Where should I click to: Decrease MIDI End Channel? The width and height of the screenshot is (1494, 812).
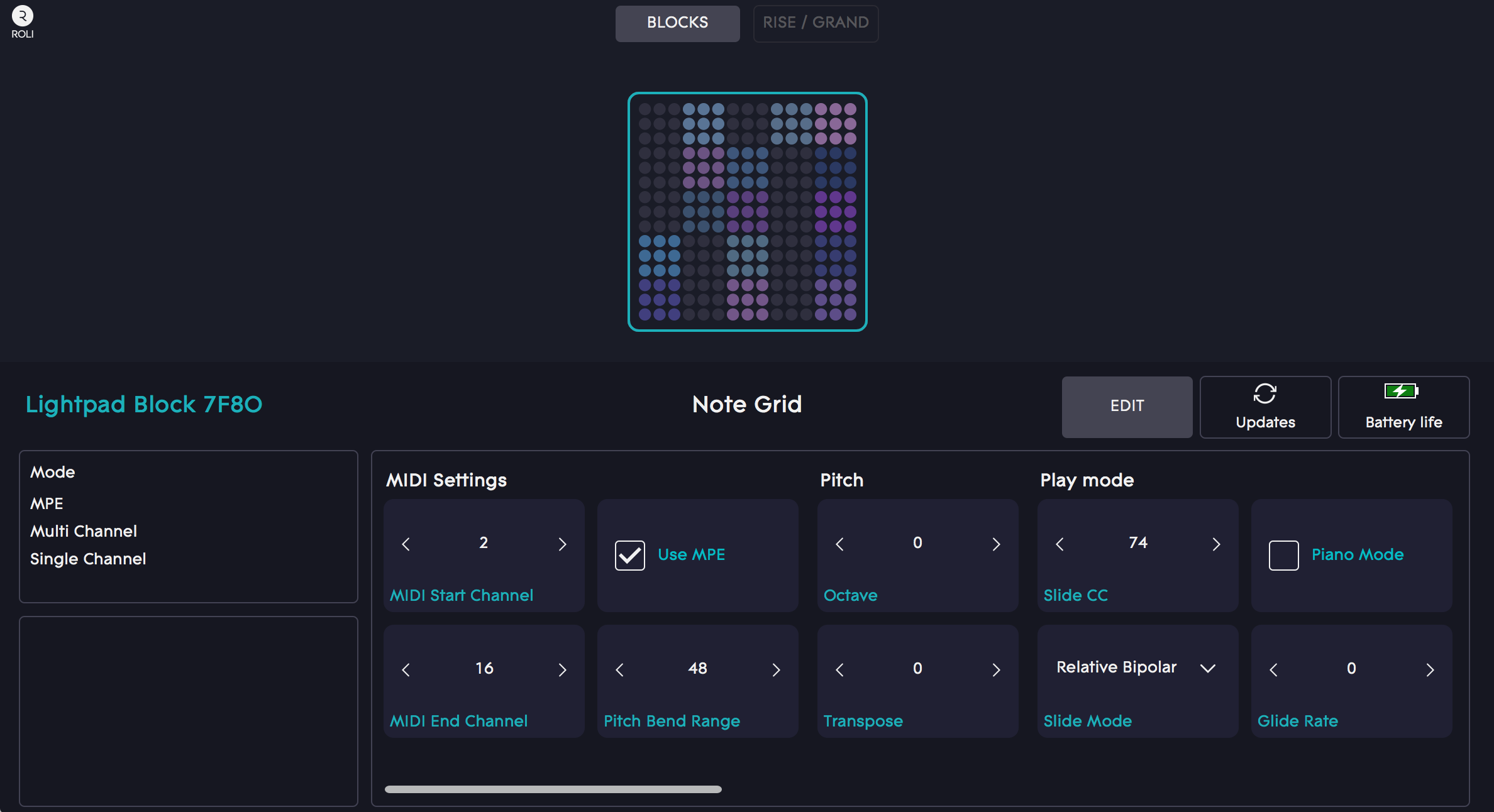(x=406, y=670)
